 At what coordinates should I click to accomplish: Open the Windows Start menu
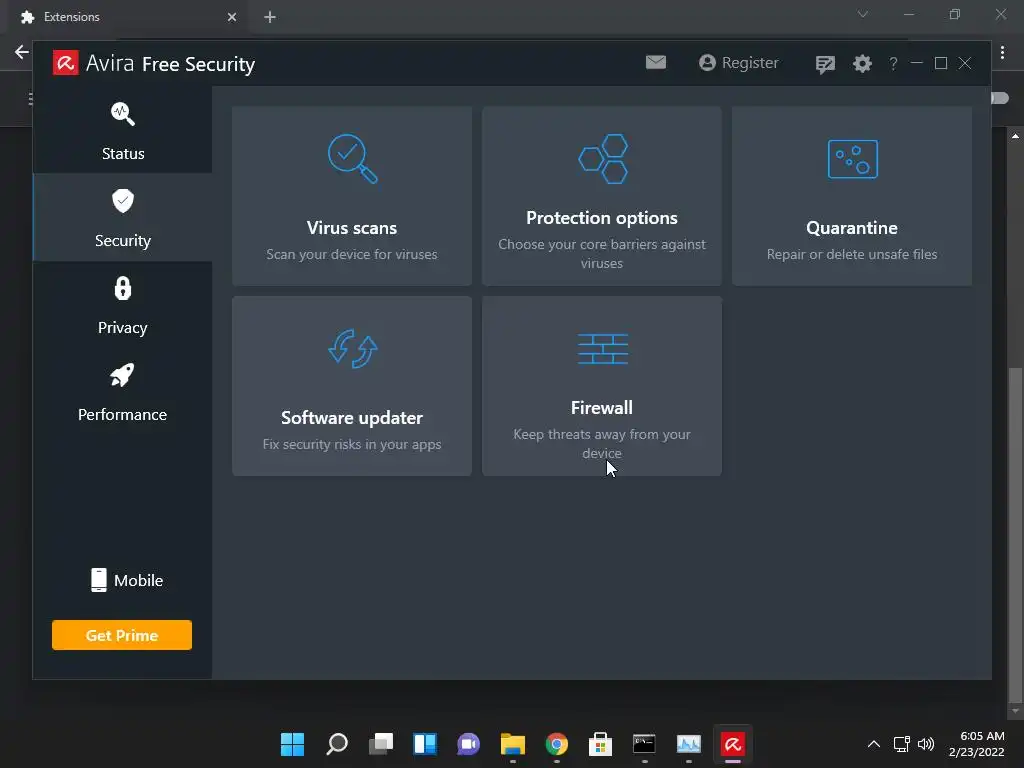click(x=292, y=744)
